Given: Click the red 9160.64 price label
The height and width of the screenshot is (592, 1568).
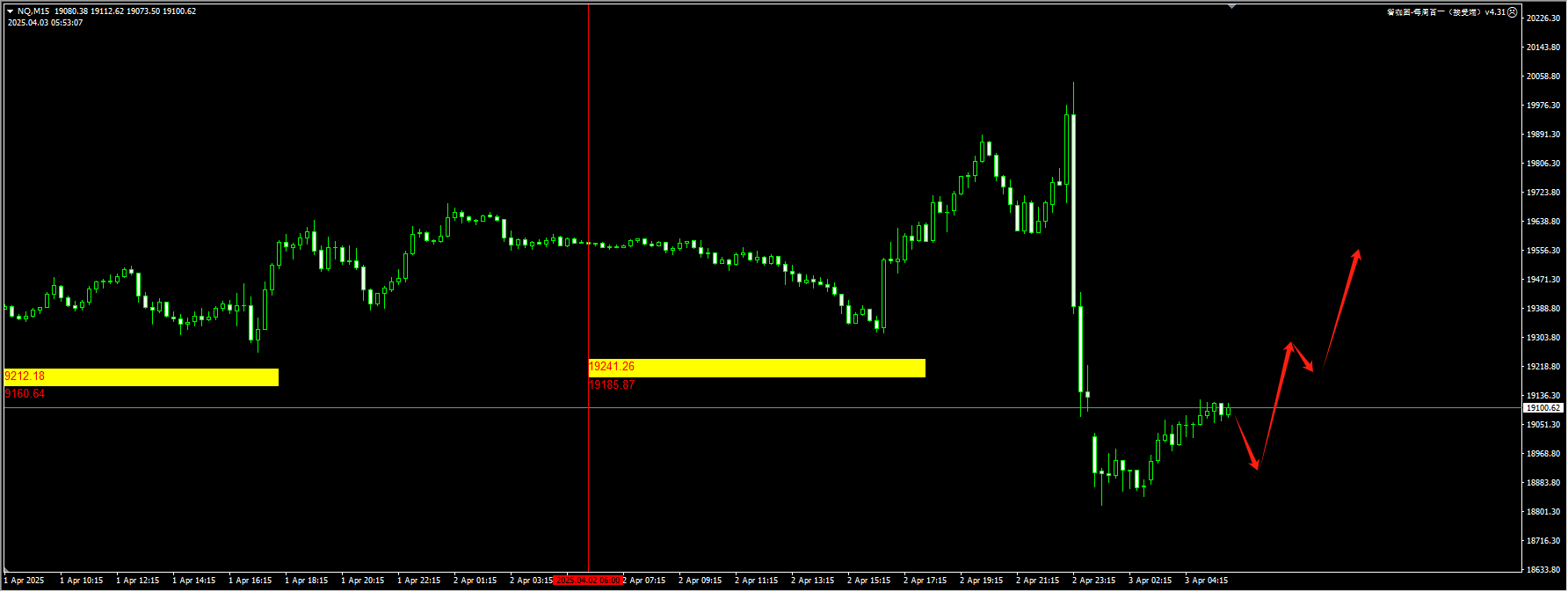Looking at the screenshot, I should click(x=25, y=394).
